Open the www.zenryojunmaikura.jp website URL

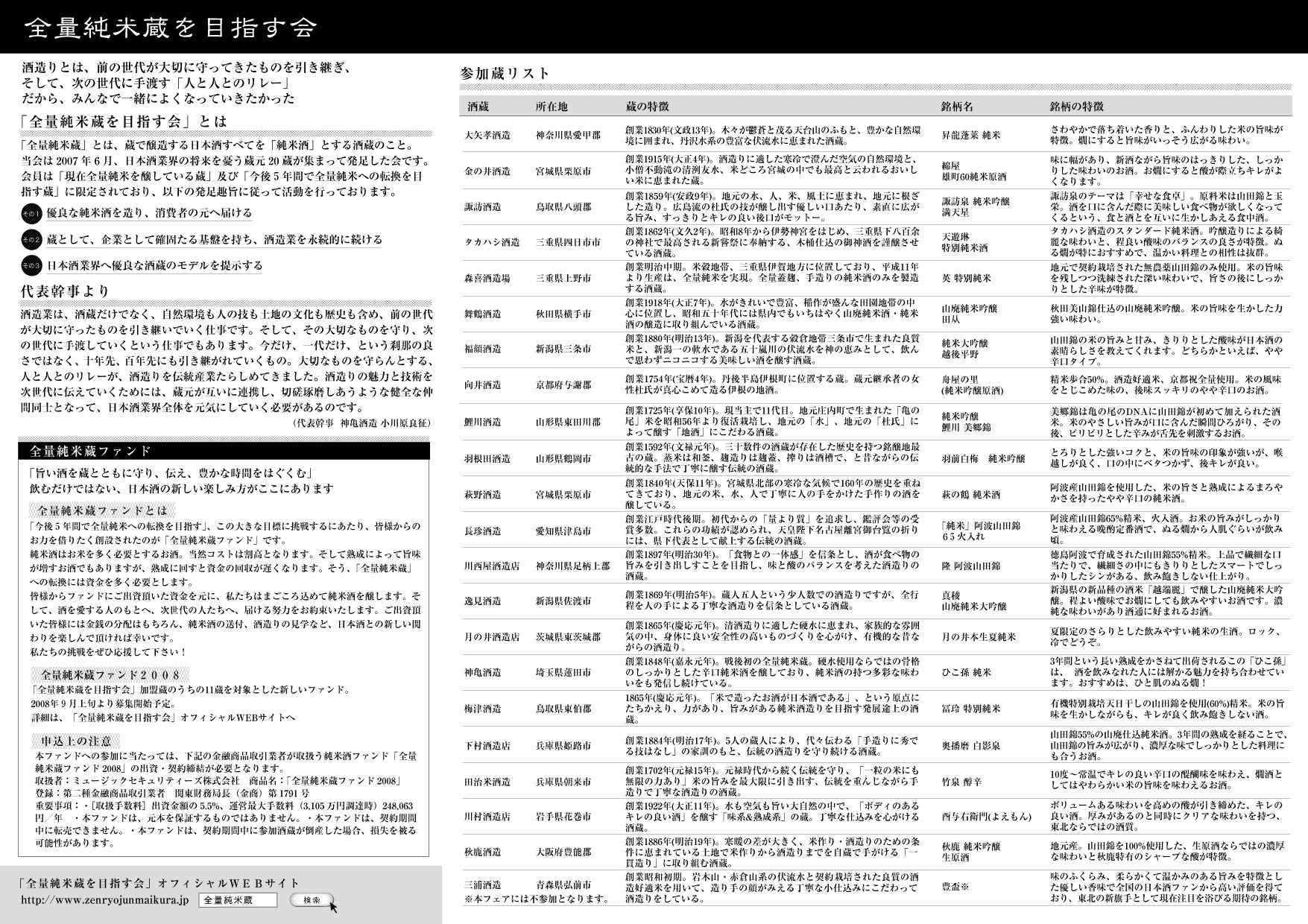click(106, 900)
